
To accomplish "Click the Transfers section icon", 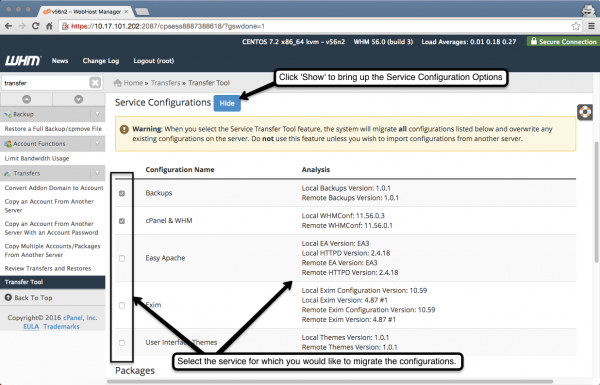I will [x=8, y=173].
